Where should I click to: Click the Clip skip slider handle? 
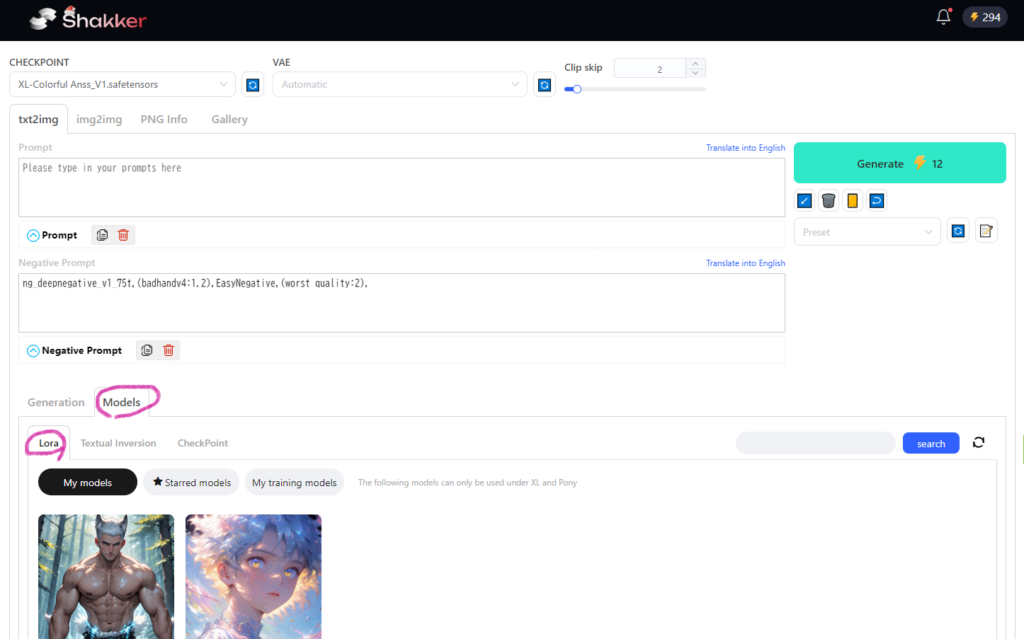pyautogui.click(x=577, y=89)
